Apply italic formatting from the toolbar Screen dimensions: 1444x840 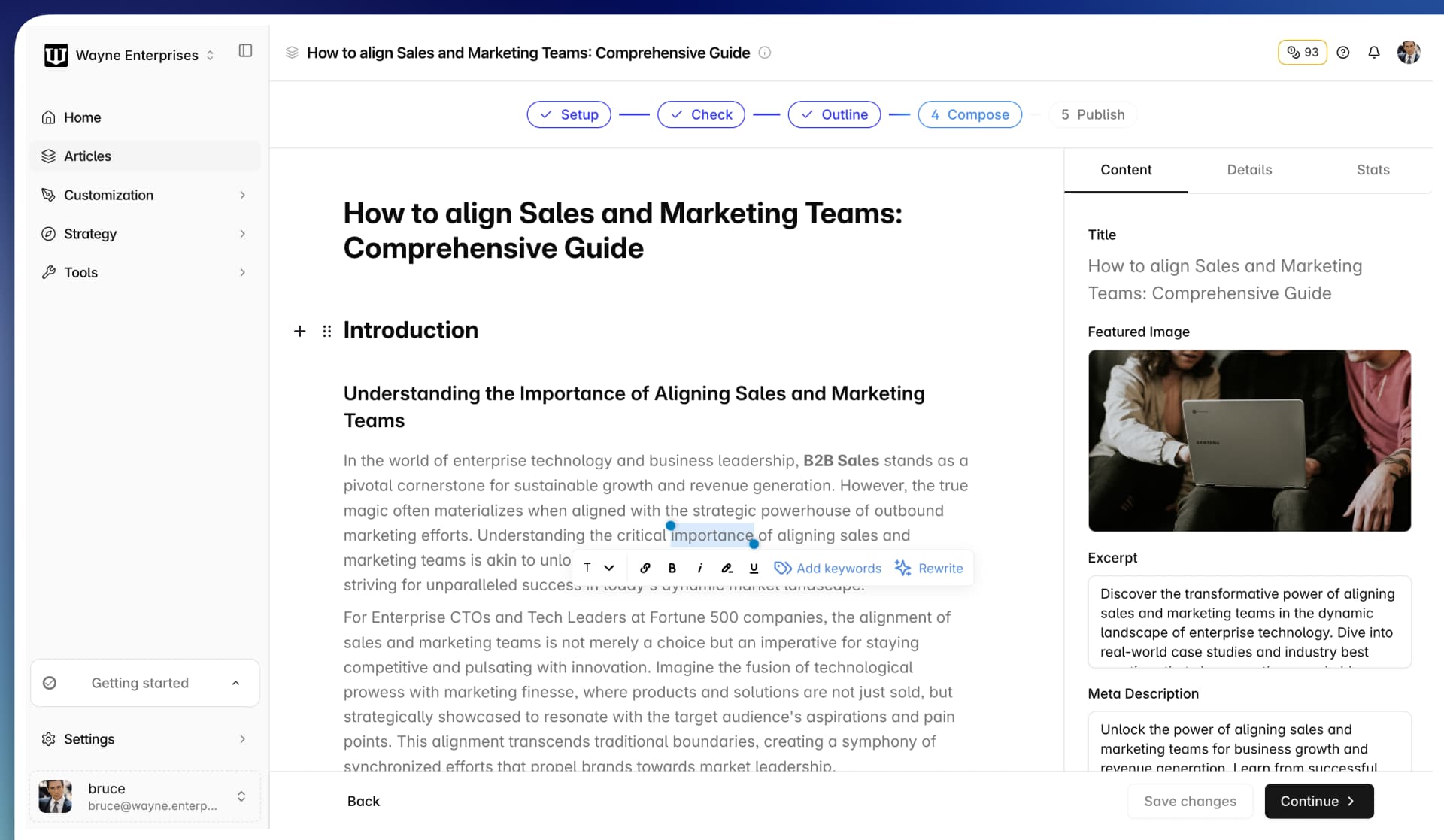click(x=699, y=568)
